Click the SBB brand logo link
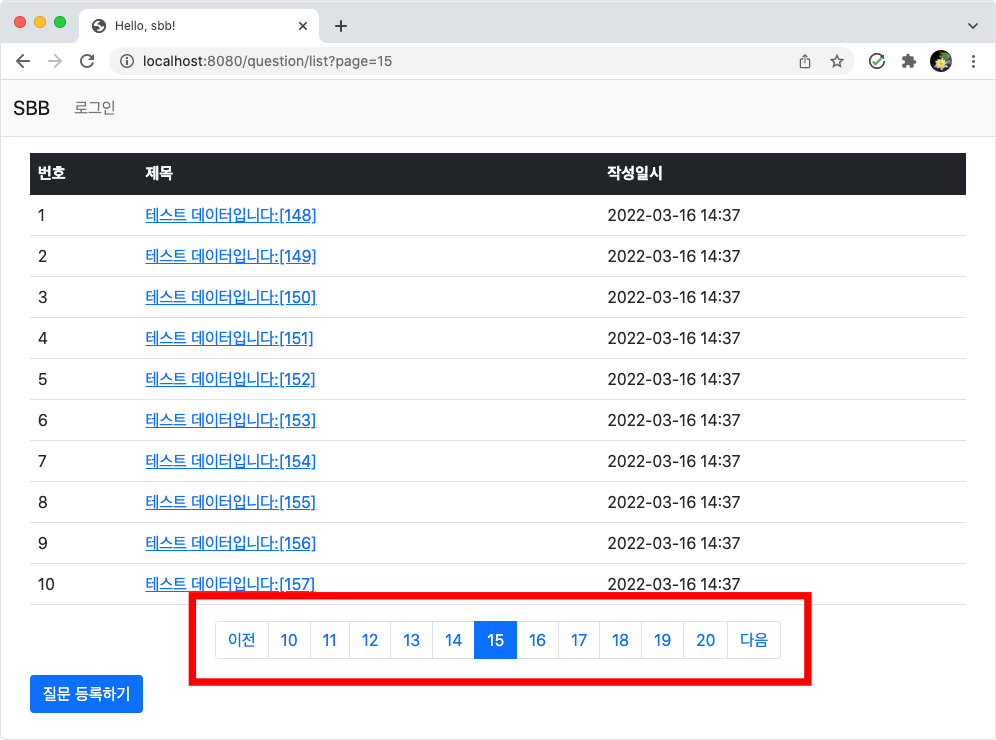 point(31,108)
